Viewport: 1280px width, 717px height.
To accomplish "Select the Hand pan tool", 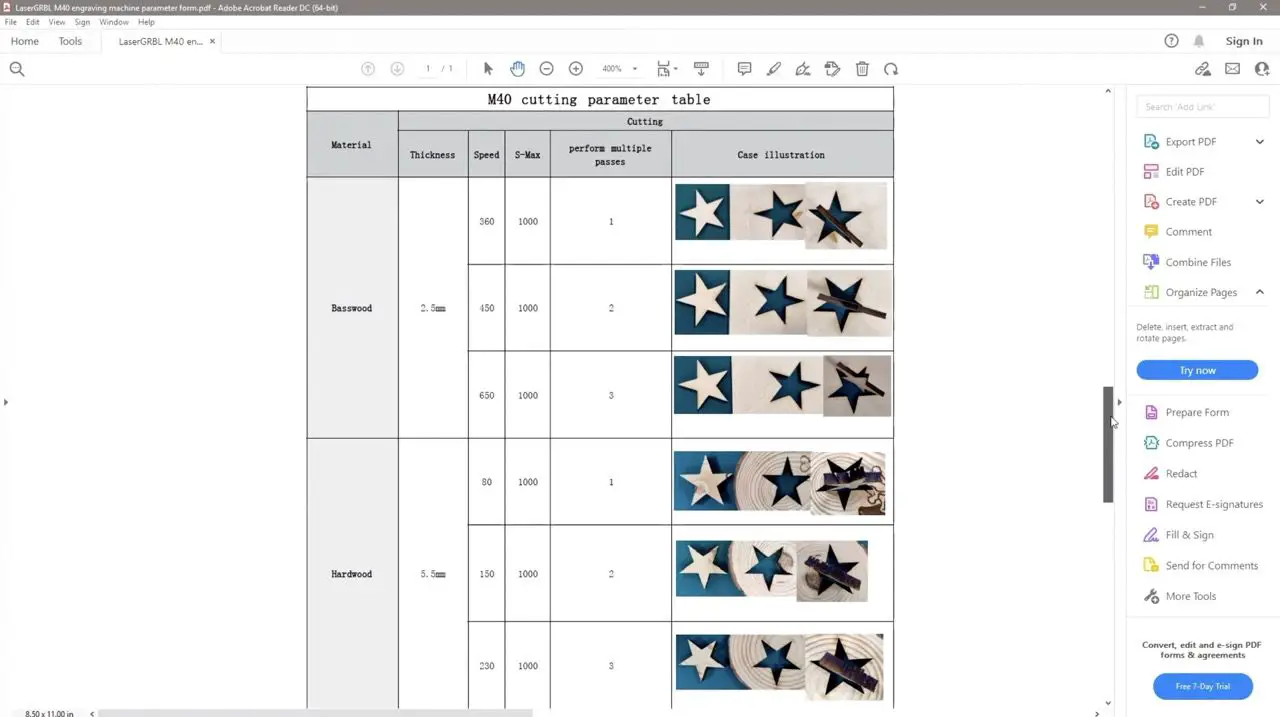I will pyautogui.click(x=517, y=69).
